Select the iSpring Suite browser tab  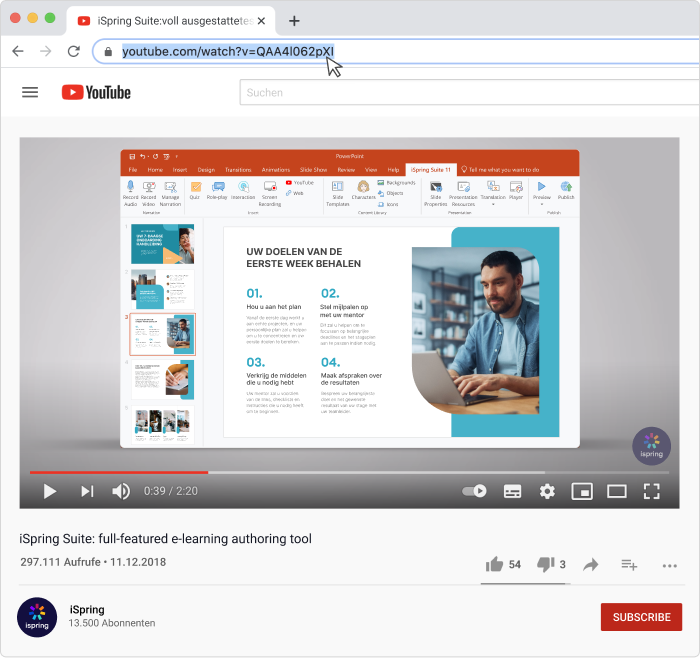(x=171, y=21)
